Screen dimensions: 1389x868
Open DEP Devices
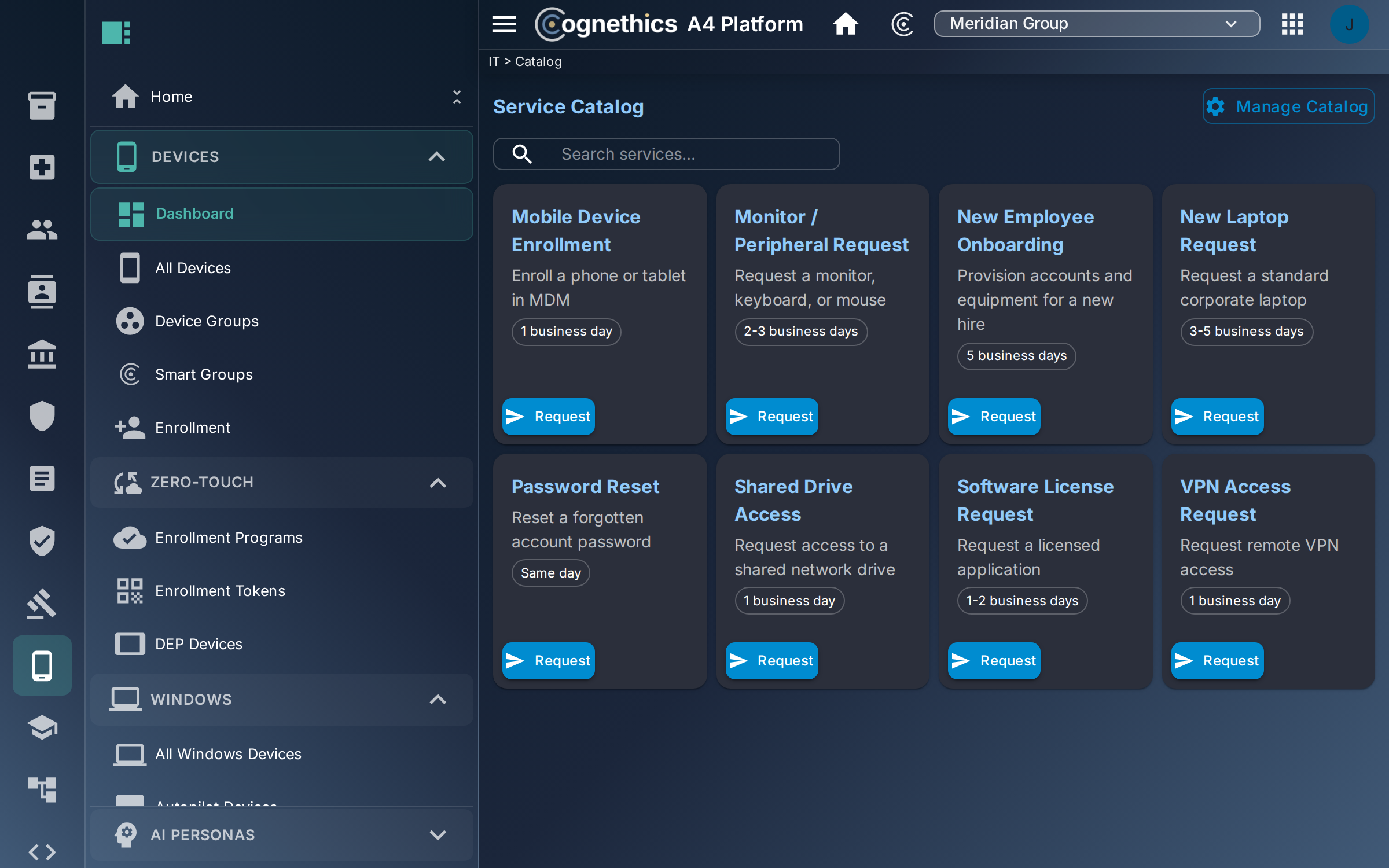coord(281,644)
